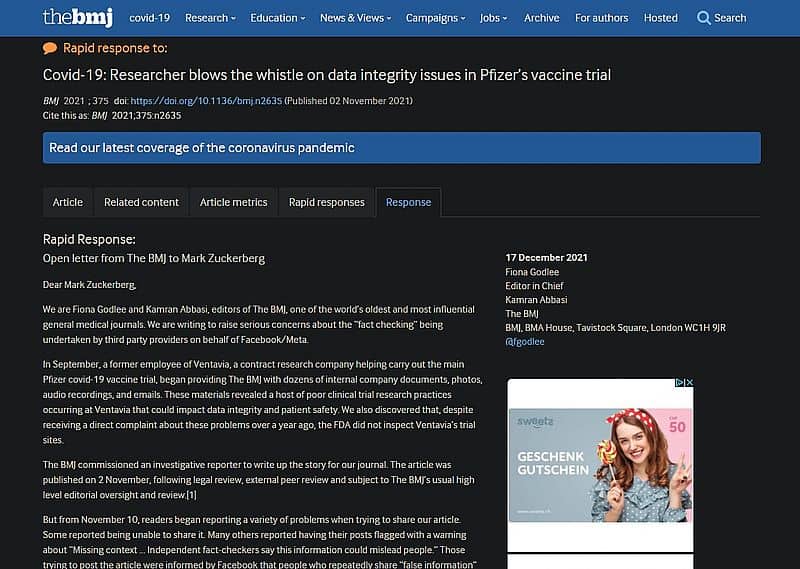
Task: Open the Archive page
Action: pos(542,18)
